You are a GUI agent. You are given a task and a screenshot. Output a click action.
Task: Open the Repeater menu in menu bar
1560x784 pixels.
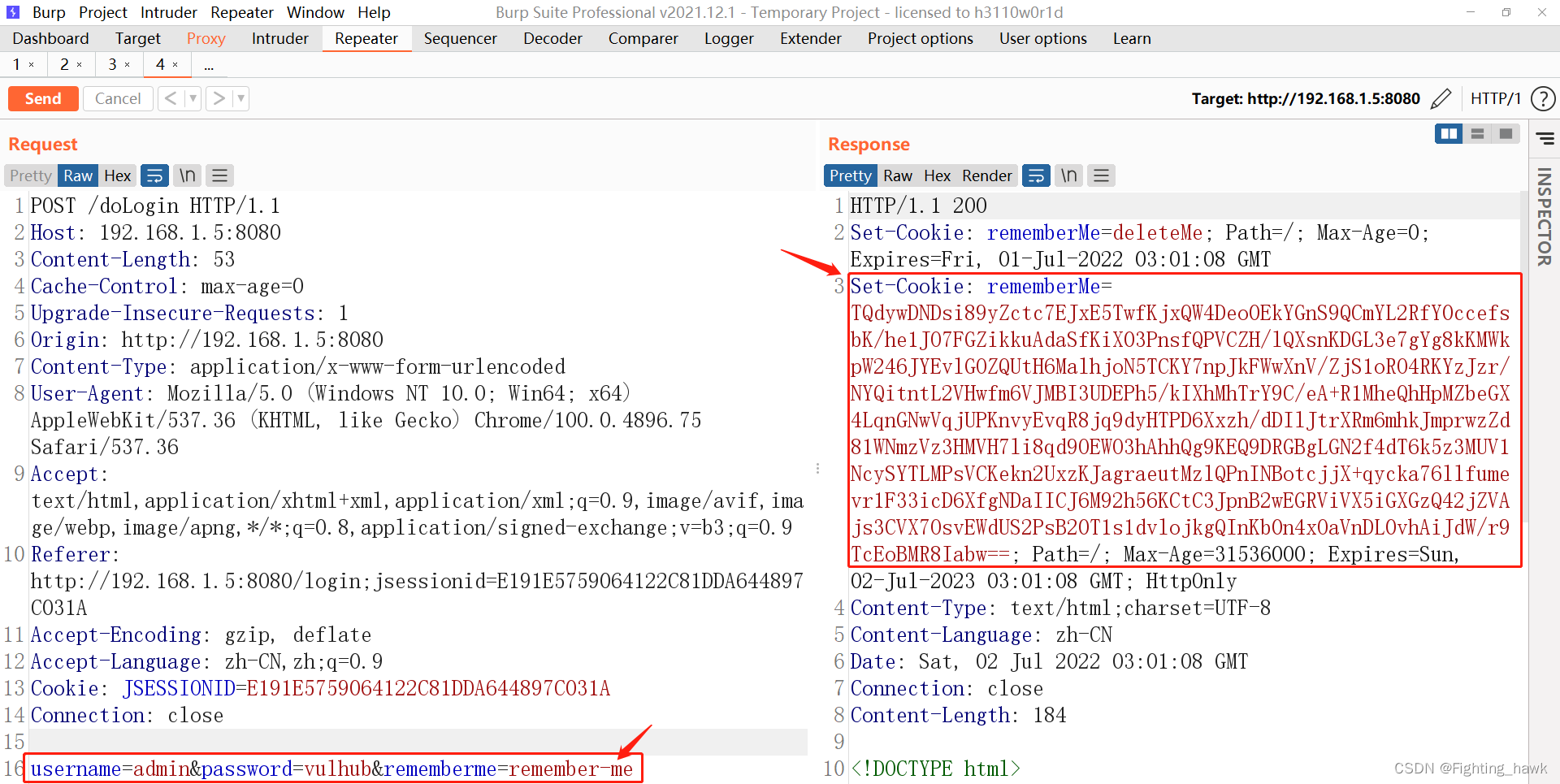tap(242, 12)
